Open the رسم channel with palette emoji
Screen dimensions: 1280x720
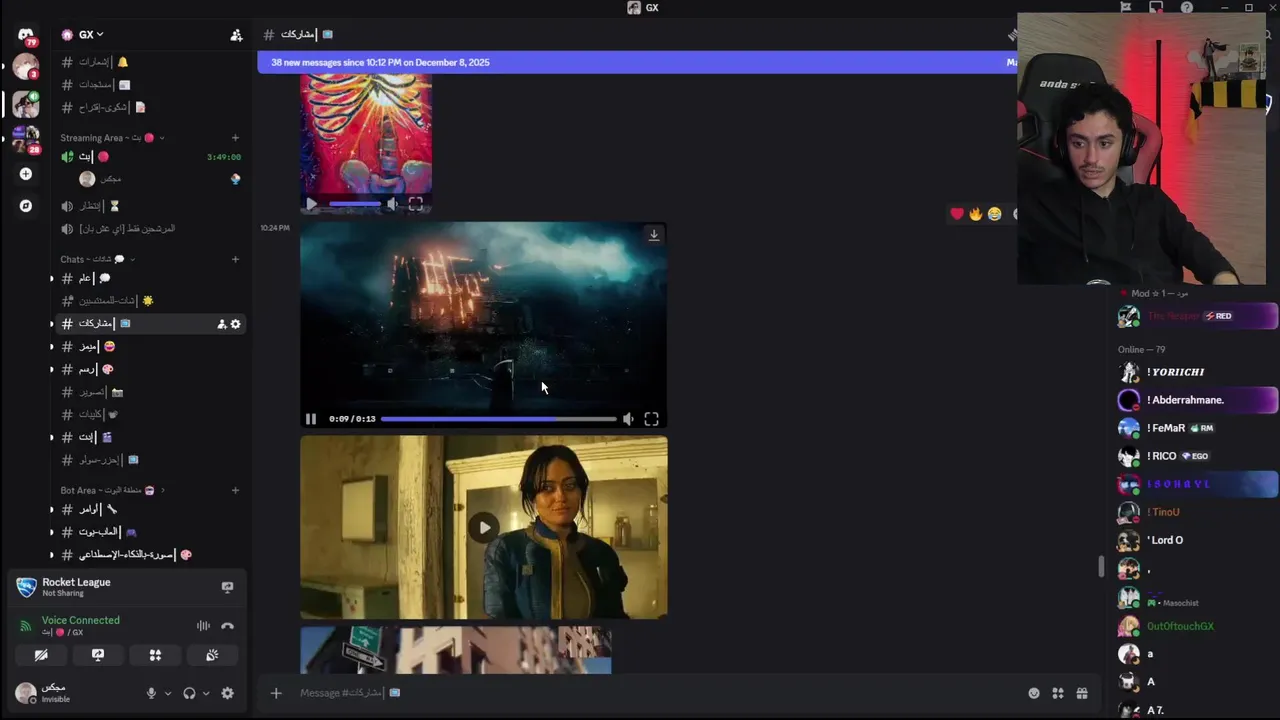click(x=149, y=369)
